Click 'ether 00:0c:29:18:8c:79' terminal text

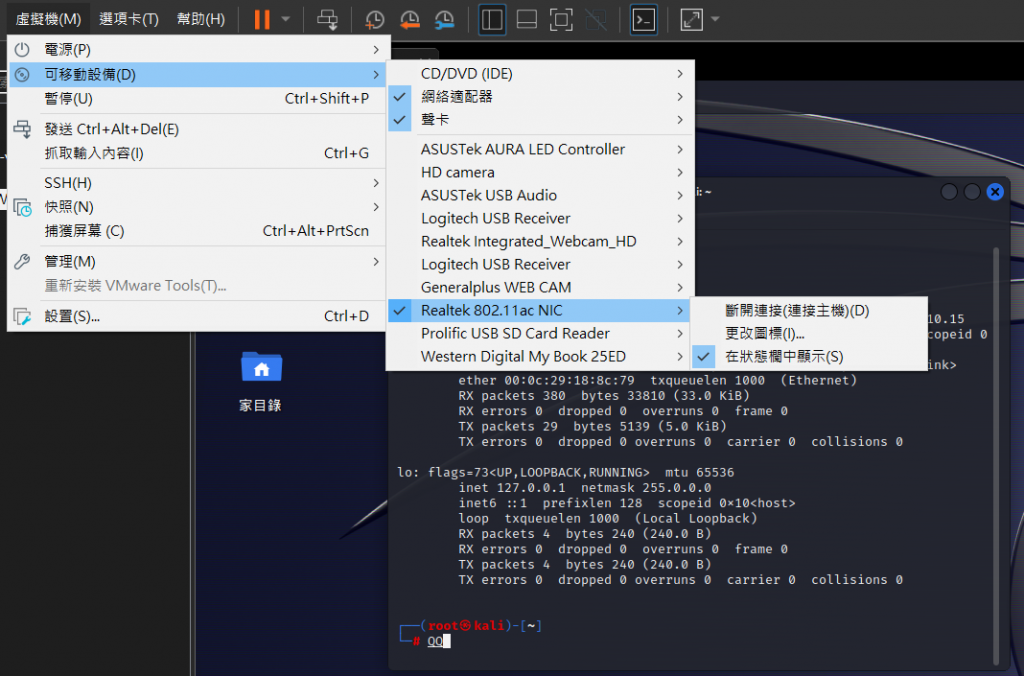click(546, 380)
